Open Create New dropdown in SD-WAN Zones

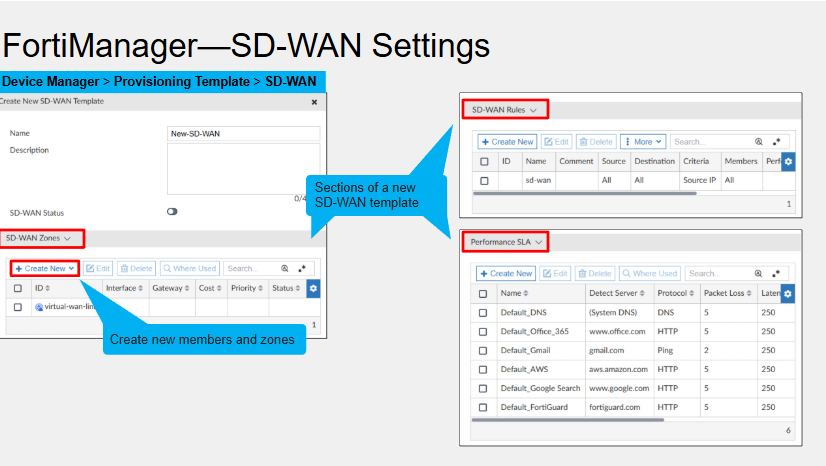point(45,269)
